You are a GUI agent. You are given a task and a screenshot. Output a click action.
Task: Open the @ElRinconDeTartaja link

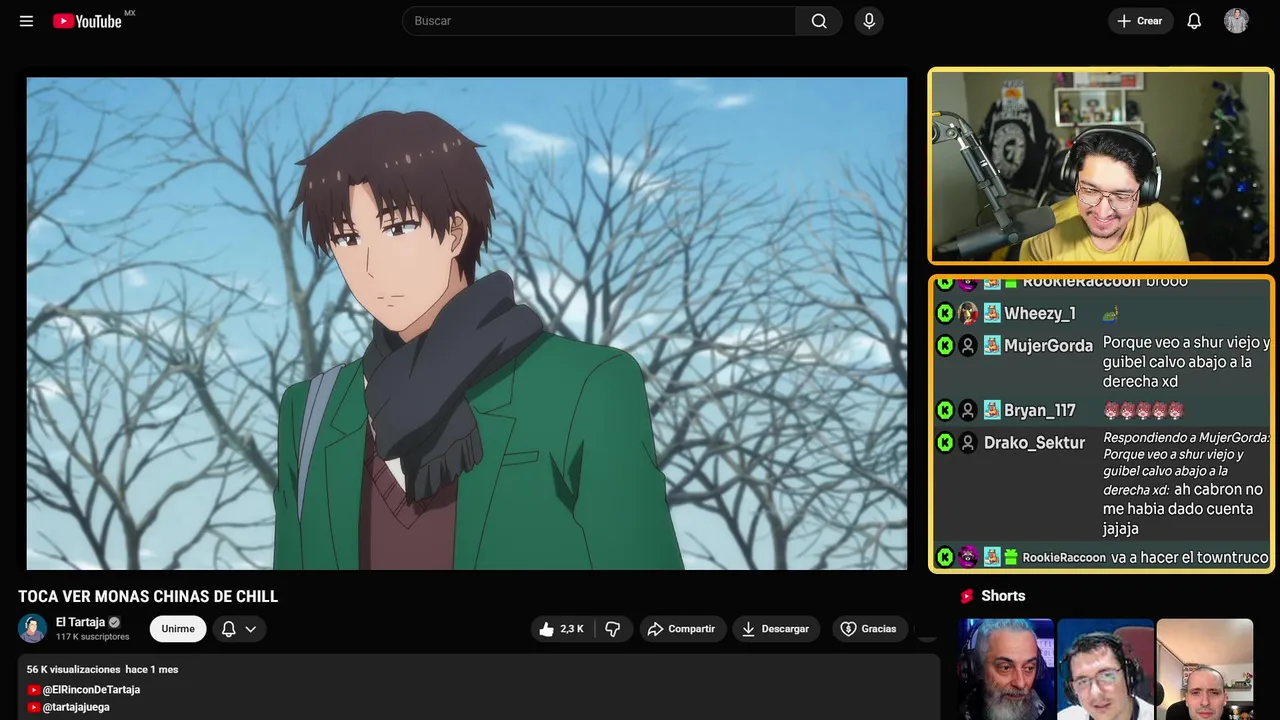tap(91, 690)
